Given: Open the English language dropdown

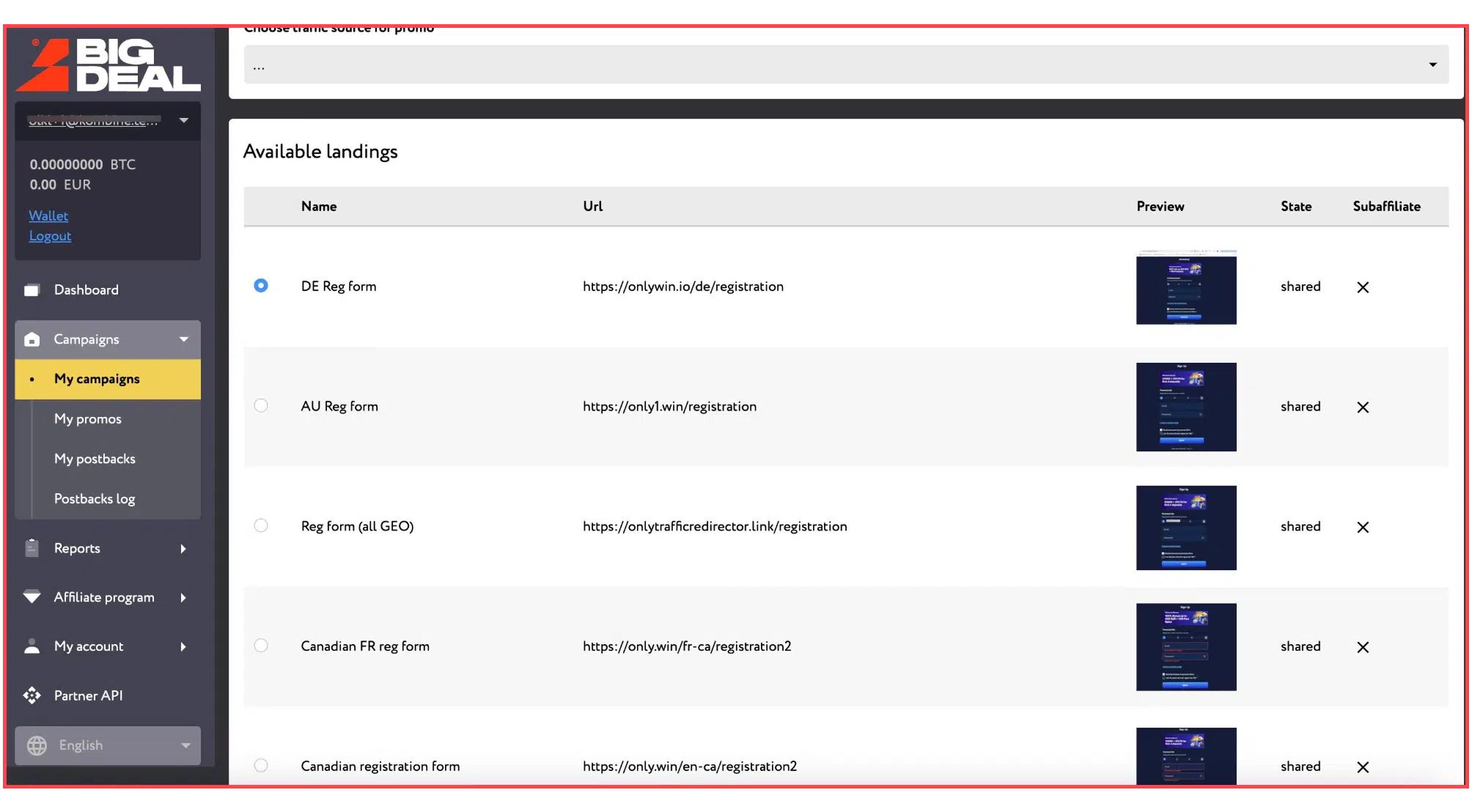Looking at the screenshot, I should point(108,745).
